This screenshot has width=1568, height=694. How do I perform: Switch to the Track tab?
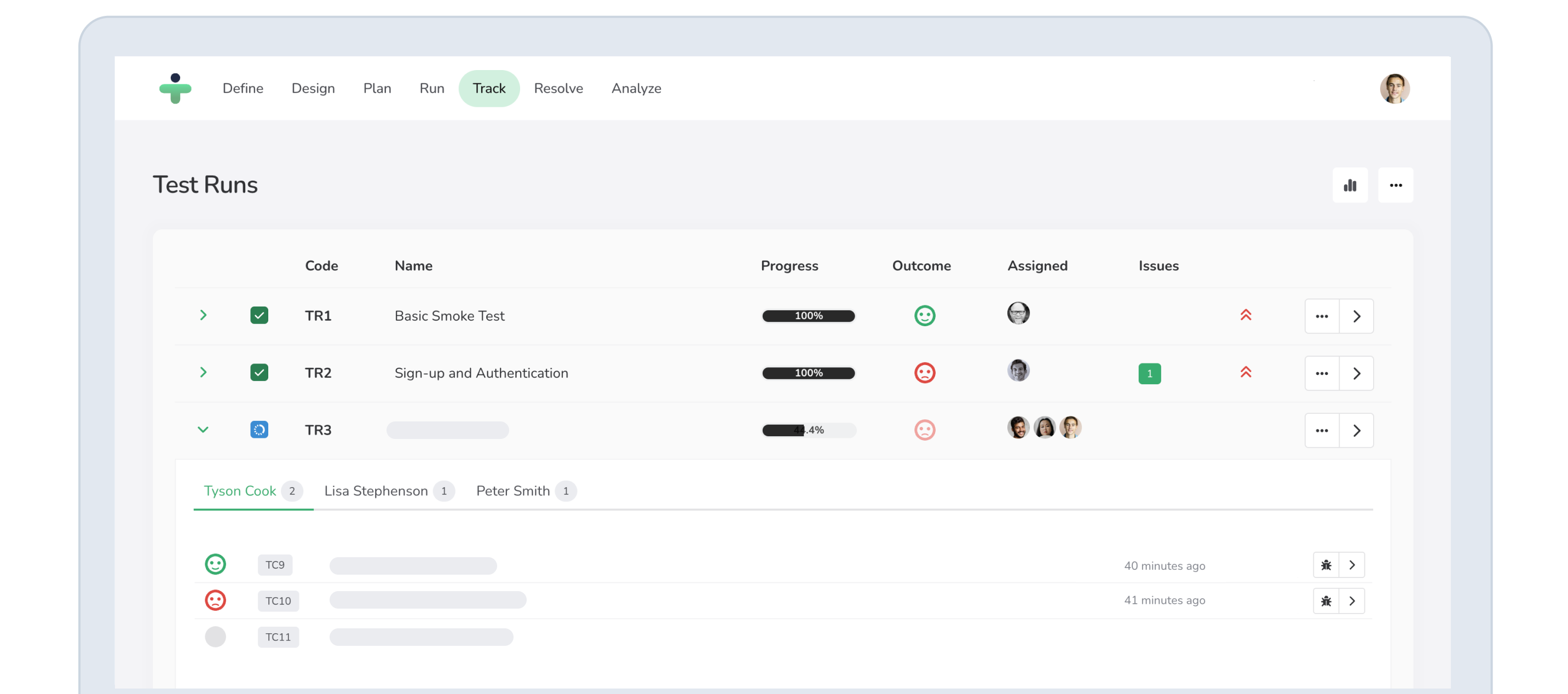coord(489,88)
